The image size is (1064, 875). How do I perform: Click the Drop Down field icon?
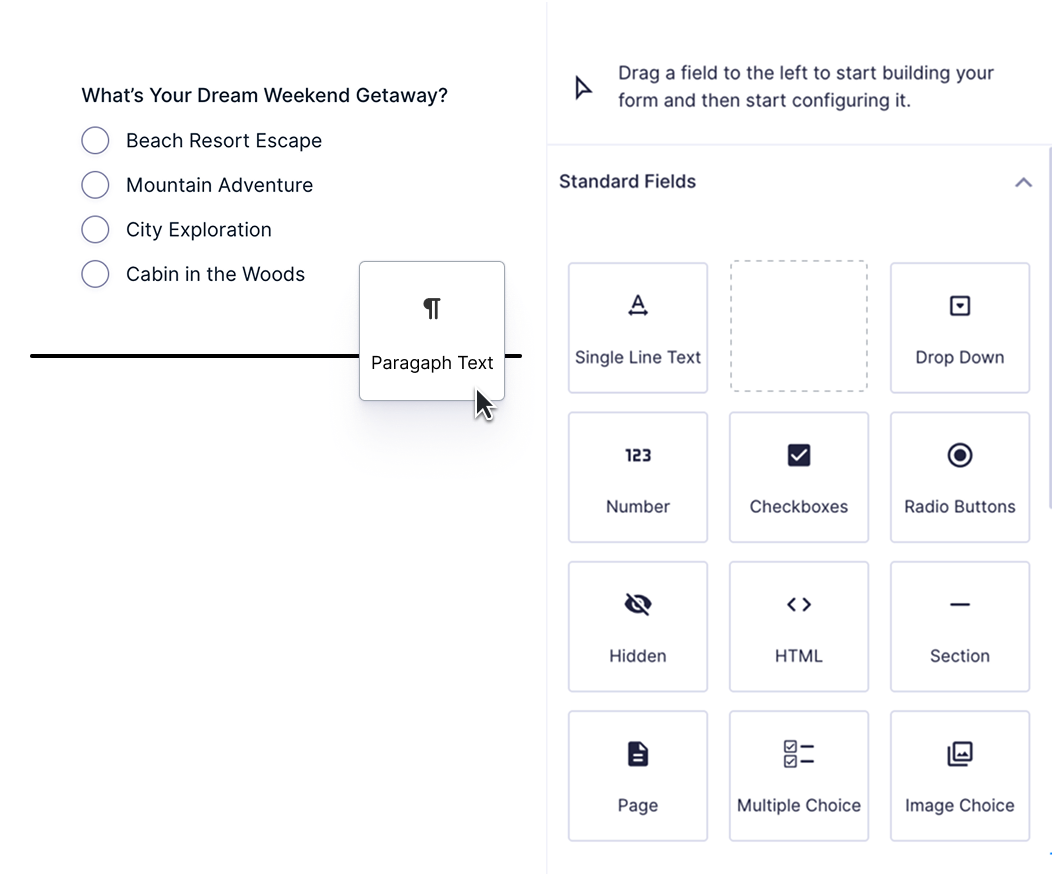click(959, 306)
